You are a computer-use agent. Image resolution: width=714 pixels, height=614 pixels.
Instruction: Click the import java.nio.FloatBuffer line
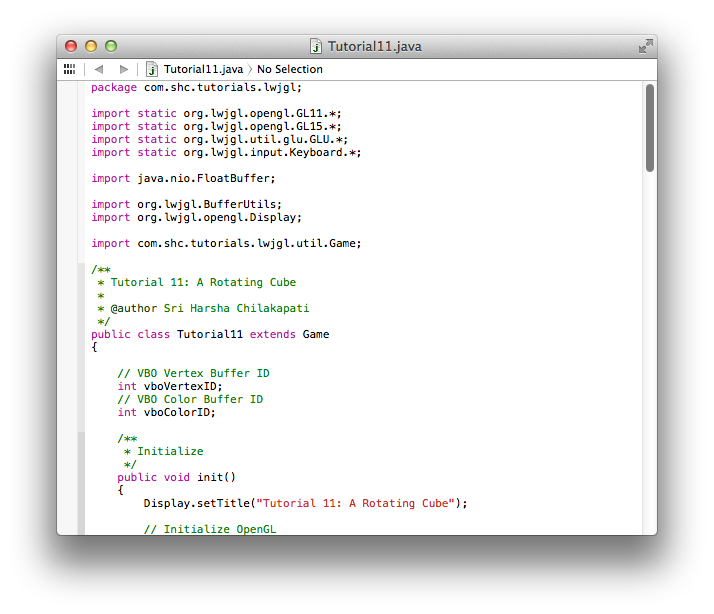click(183, 179)
